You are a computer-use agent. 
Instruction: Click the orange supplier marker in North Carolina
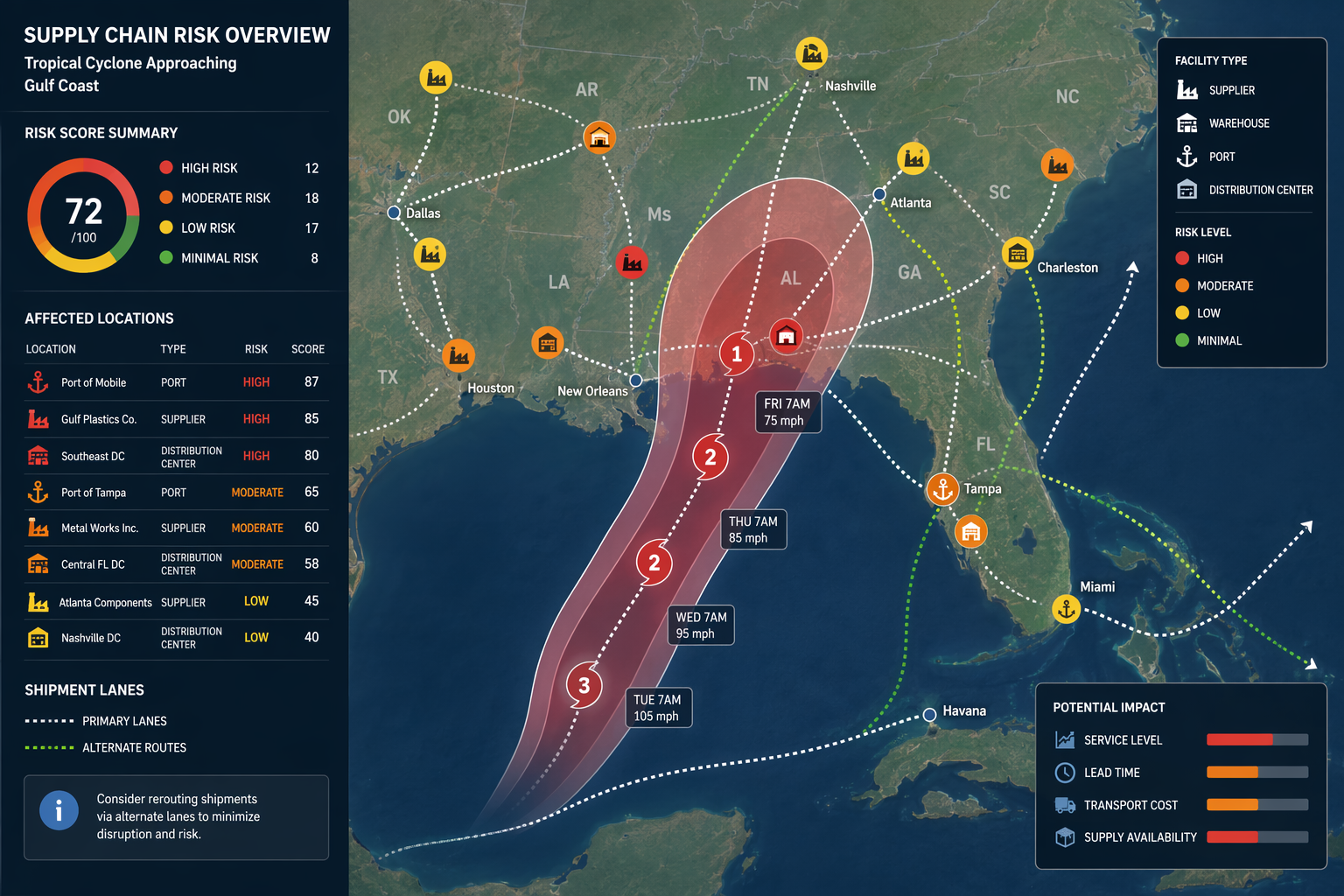(x=1057, y=164)
